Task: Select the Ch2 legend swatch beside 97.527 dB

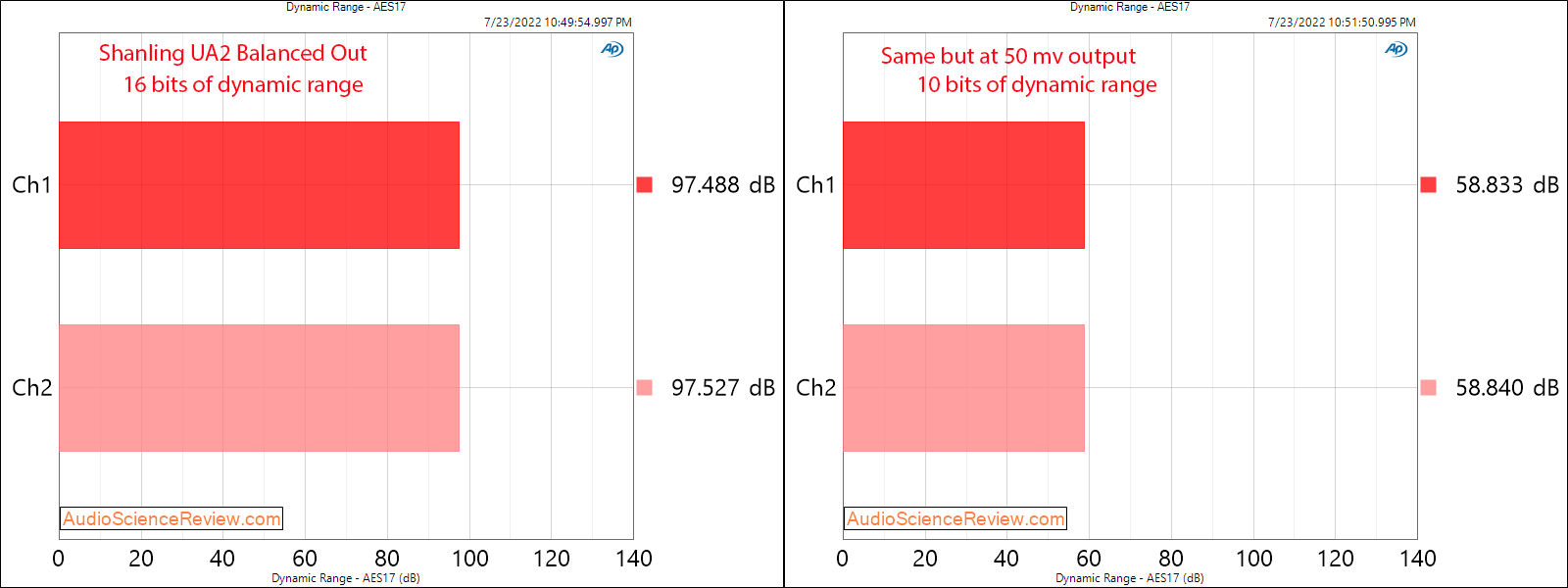Action: click(x=644, y=387)
